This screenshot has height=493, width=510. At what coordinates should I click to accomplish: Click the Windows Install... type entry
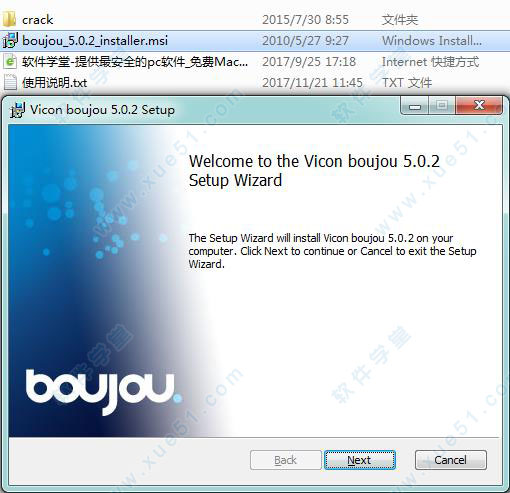pyautogui.click(x=432, y=41)
